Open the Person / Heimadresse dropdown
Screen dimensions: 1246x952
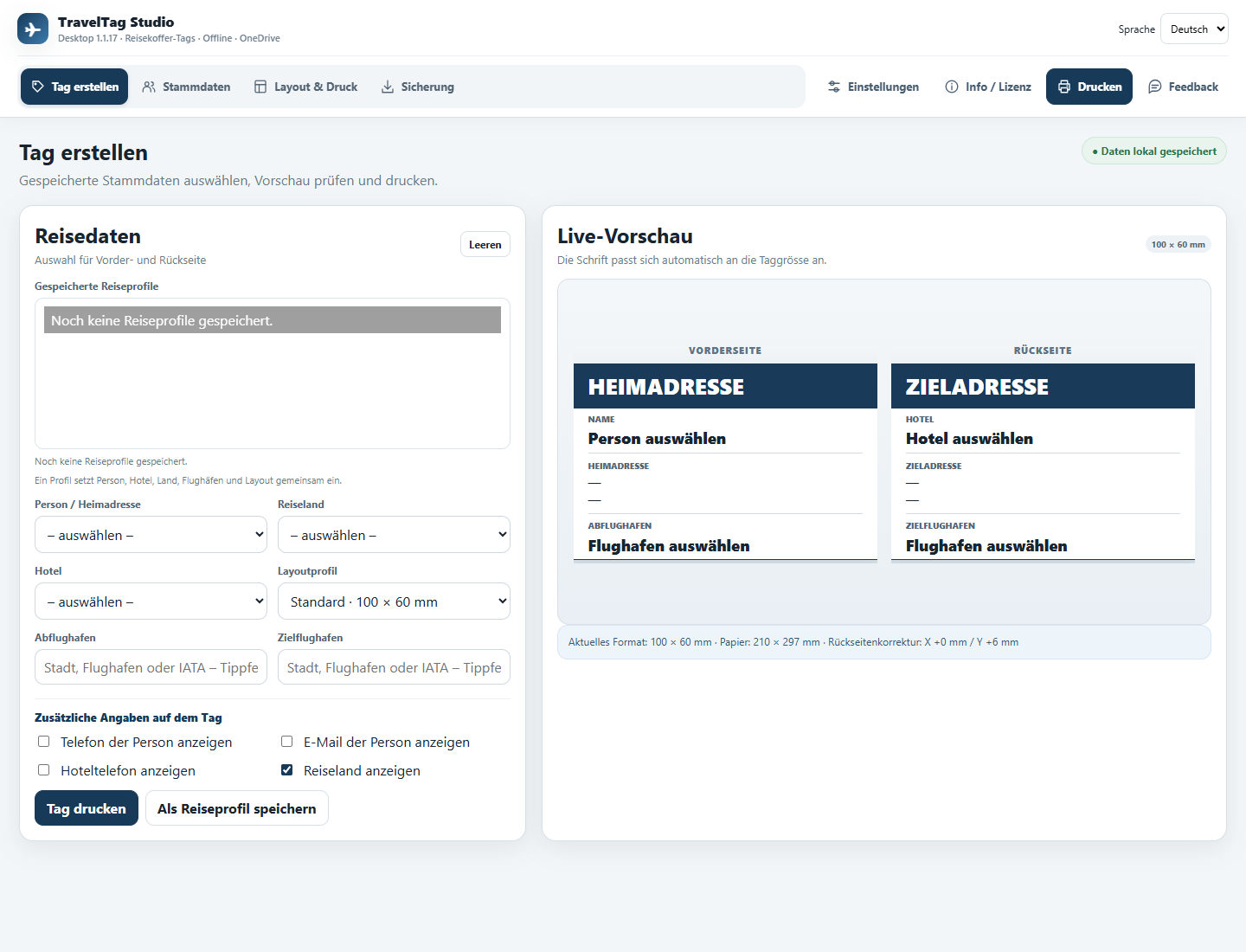tap(151, 535)
